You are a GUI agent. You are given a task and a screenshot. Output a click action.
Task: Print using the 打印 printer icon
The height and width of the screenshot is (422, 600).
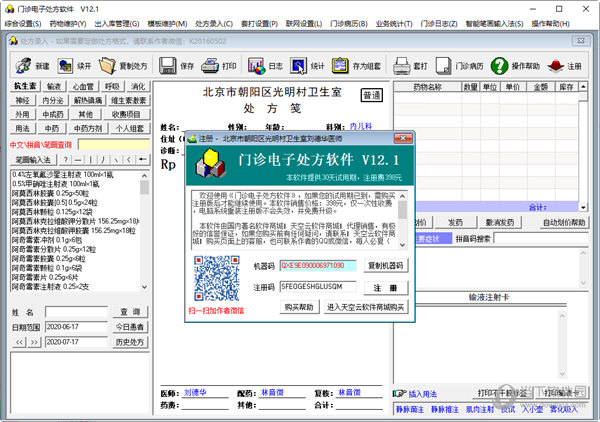210,66
